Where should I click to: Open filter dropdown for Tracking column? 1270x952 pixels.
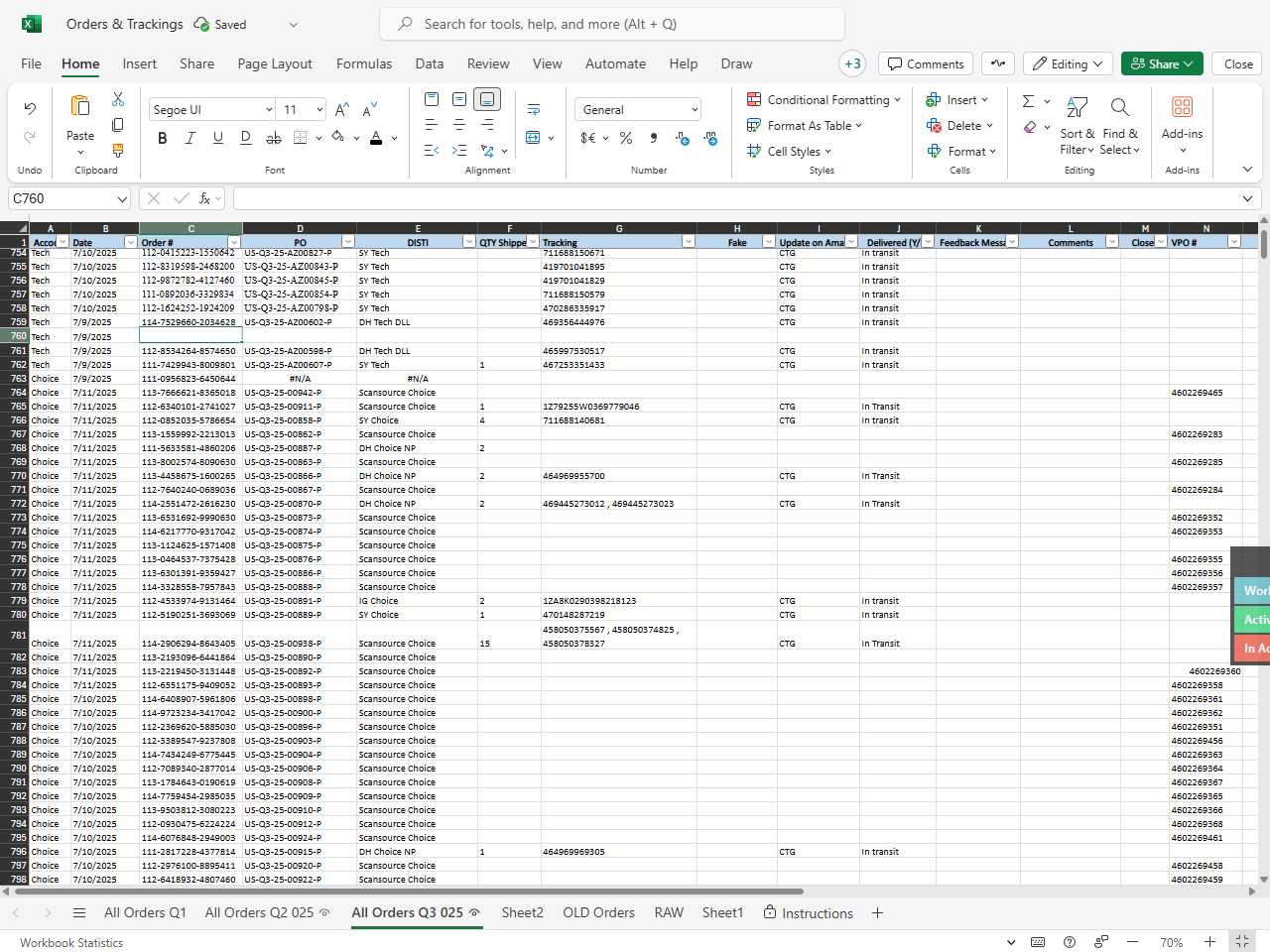(689, 242)
